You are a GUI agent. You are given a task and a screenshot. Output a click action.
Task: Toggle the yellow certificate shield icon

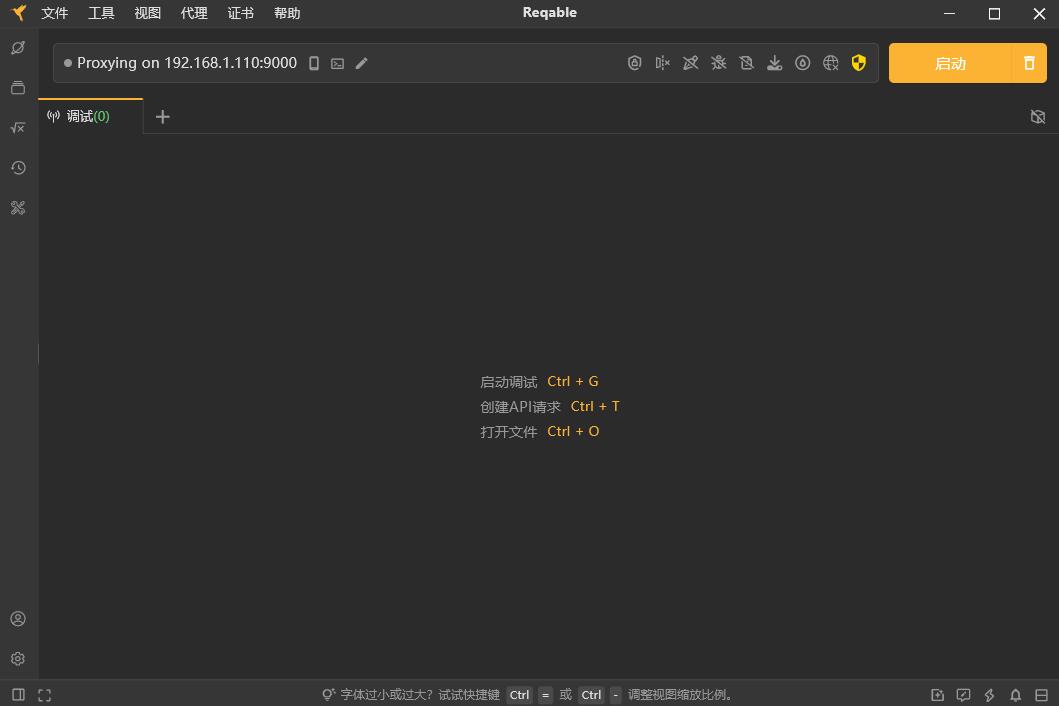[858, 62]
